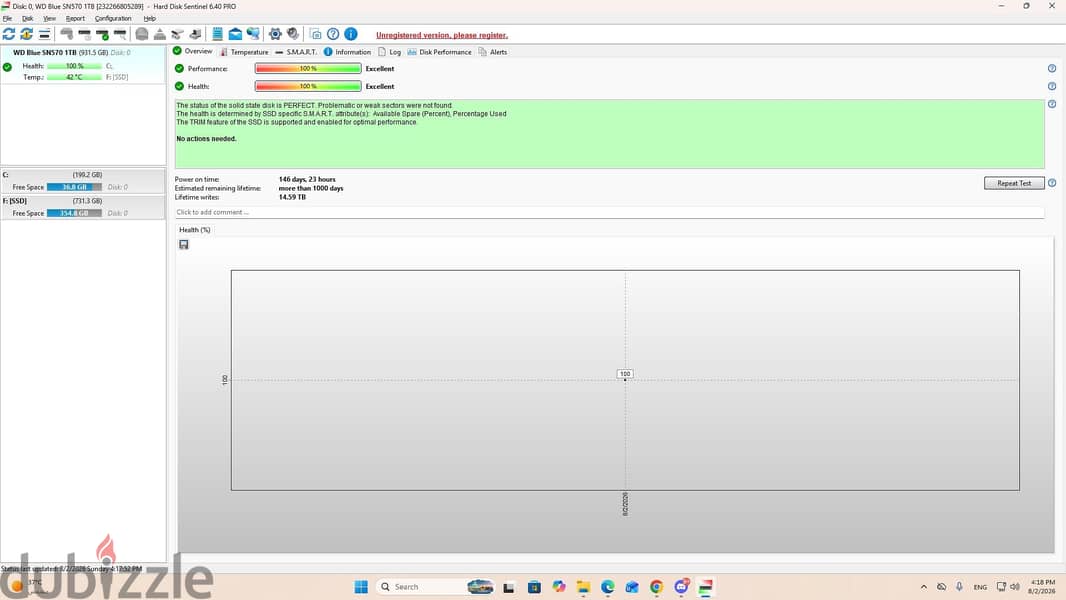Switch to the Temperature tab
Viewport: 1066px width, 600px height.
coord(244,52)
